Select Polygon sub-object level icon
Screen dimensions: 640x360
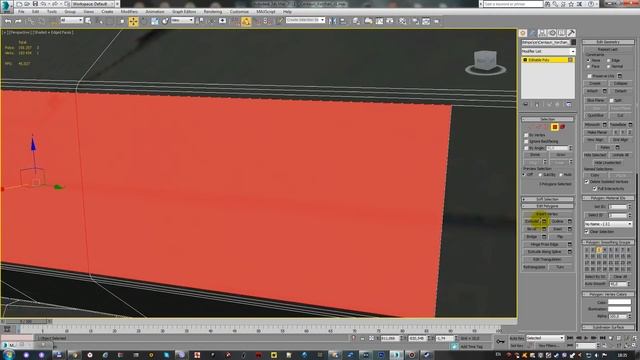[555, 127]
